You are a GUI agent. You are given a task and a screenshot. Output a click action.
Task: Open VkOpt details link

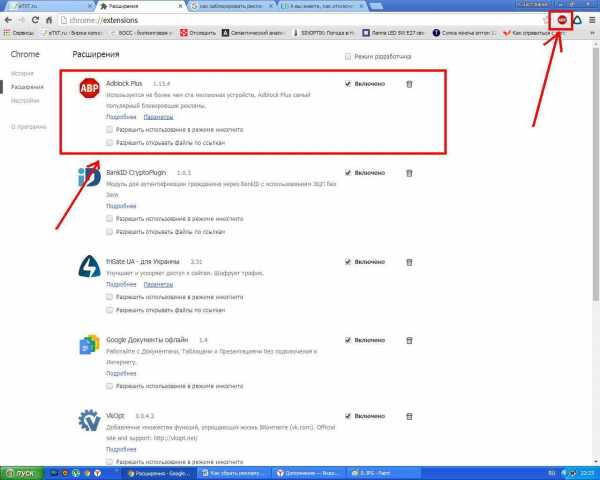click(121, 449)
